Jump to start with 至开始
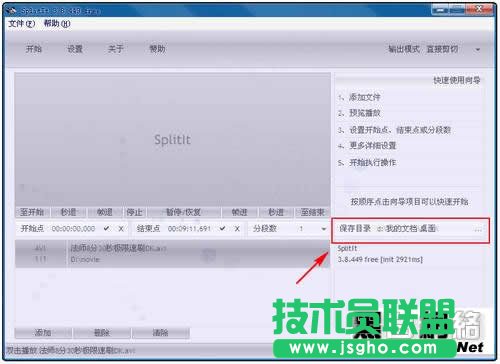This screenshot has width=500, height=364. [32, 212]
